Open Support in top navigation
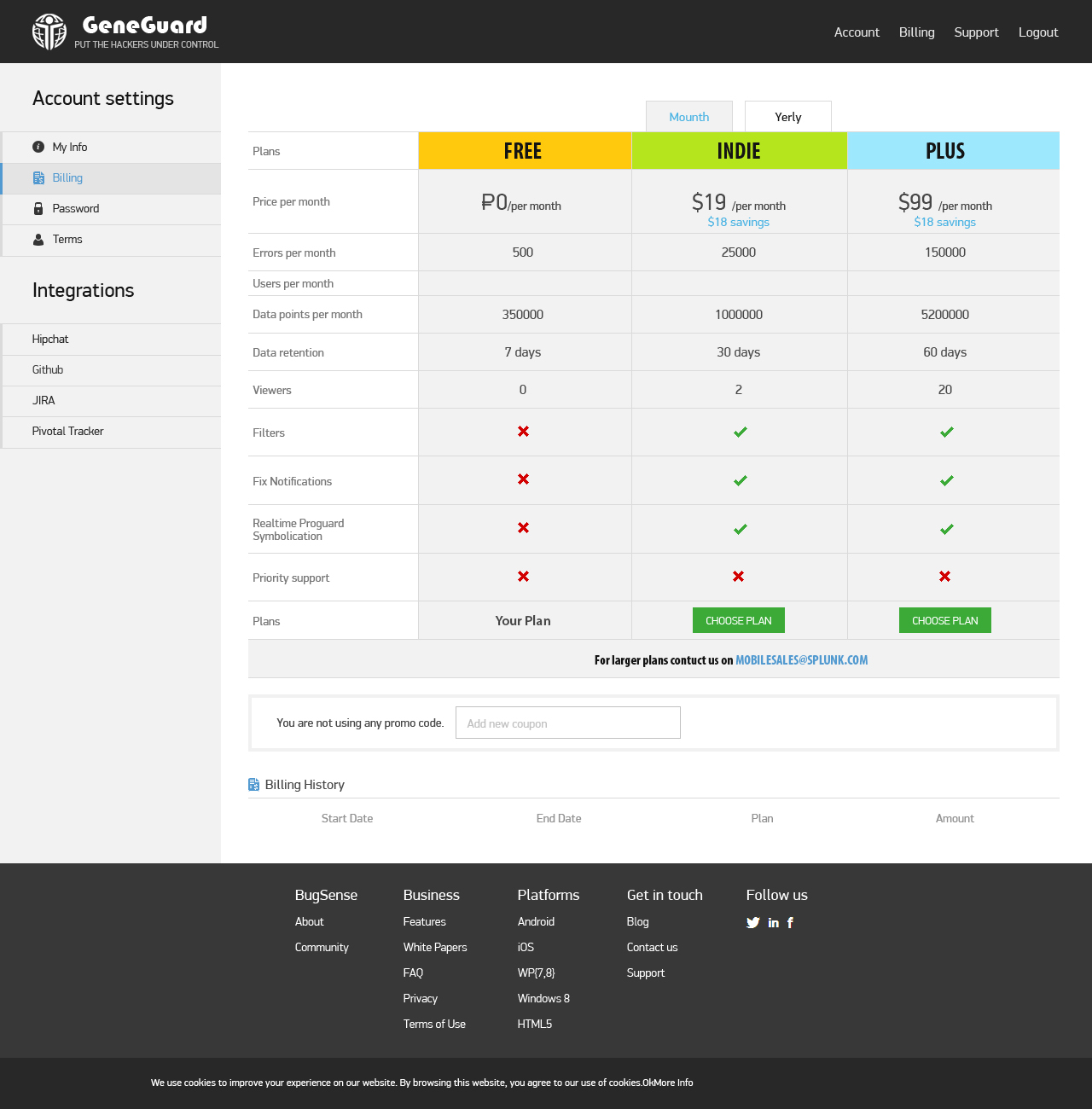This screenshot has height=1109, width=1092. coord(976,32)
